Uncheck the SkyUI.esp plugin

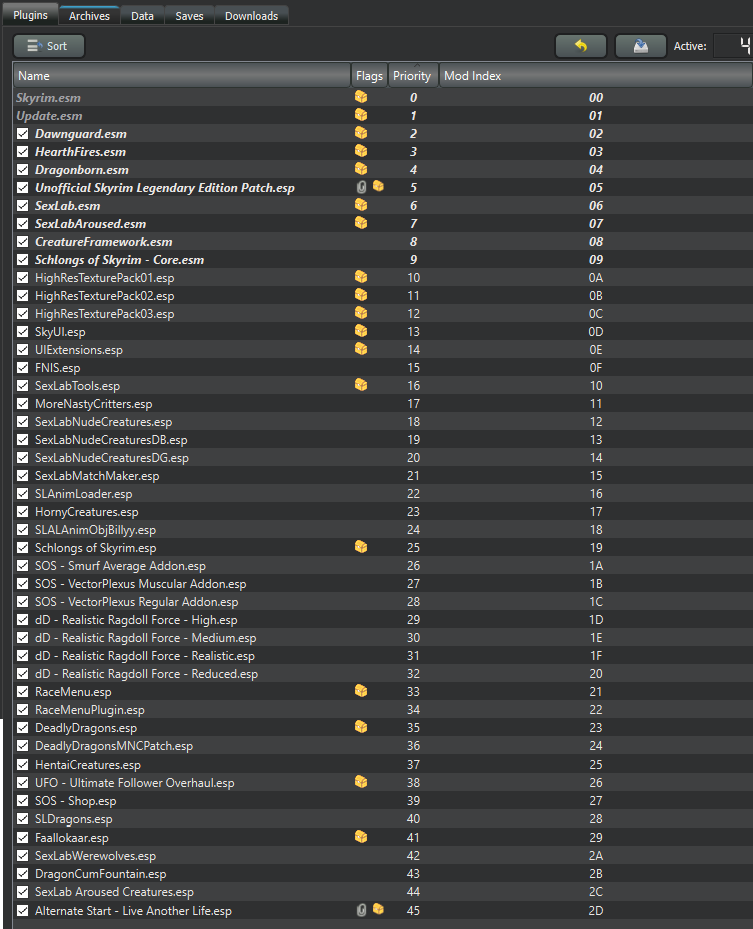point(23,332)
